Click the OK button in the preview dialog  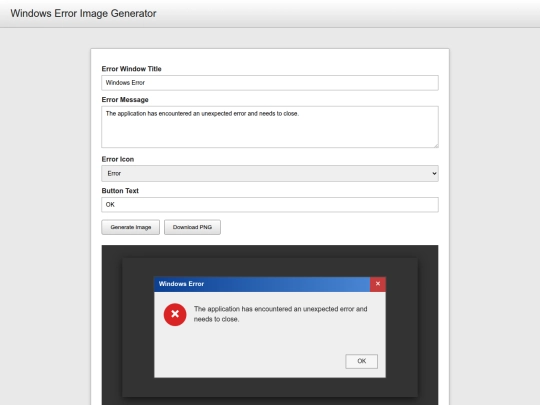(x=361, y=361)
